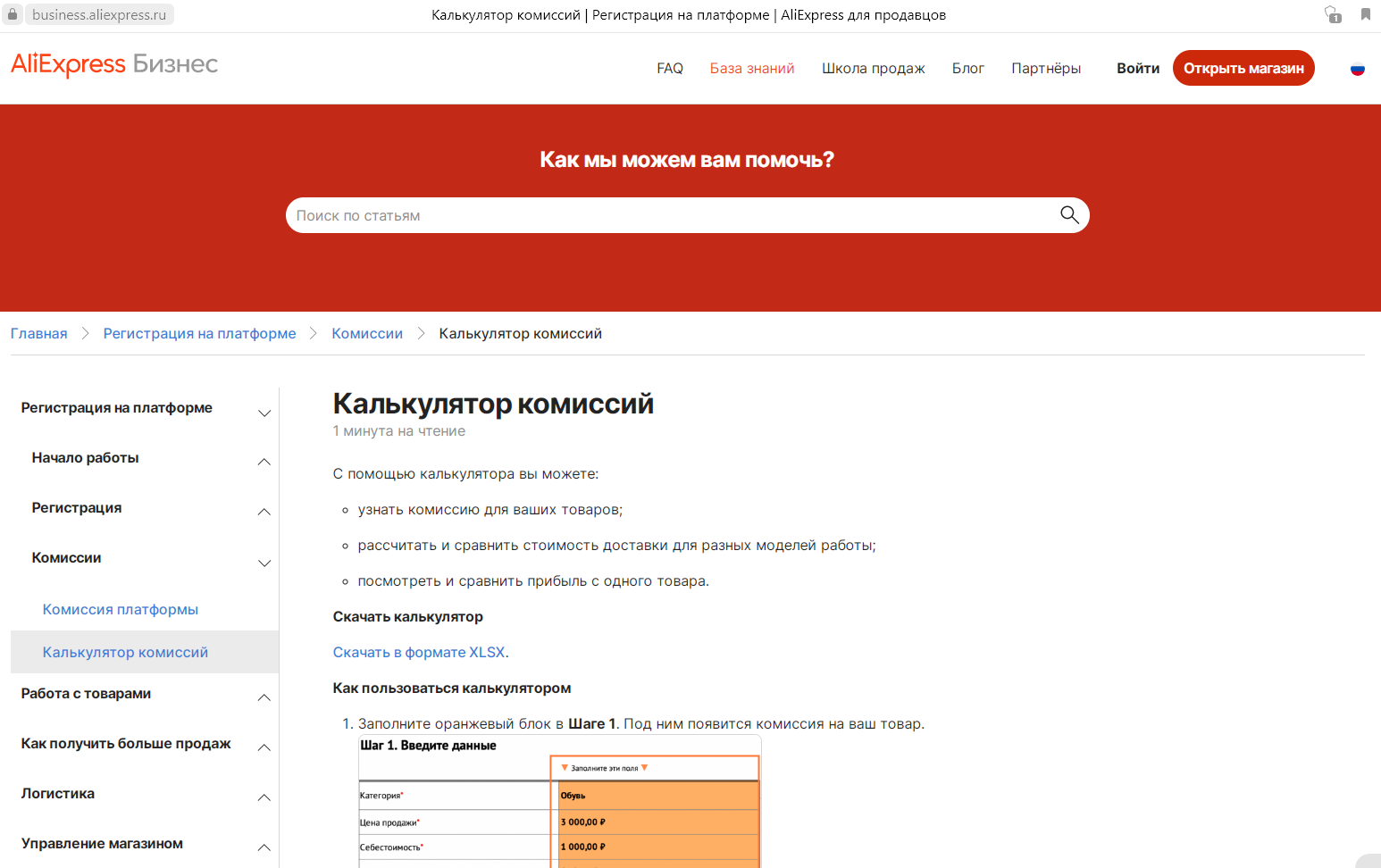Open the Блог menu item

tap(968, 69)
